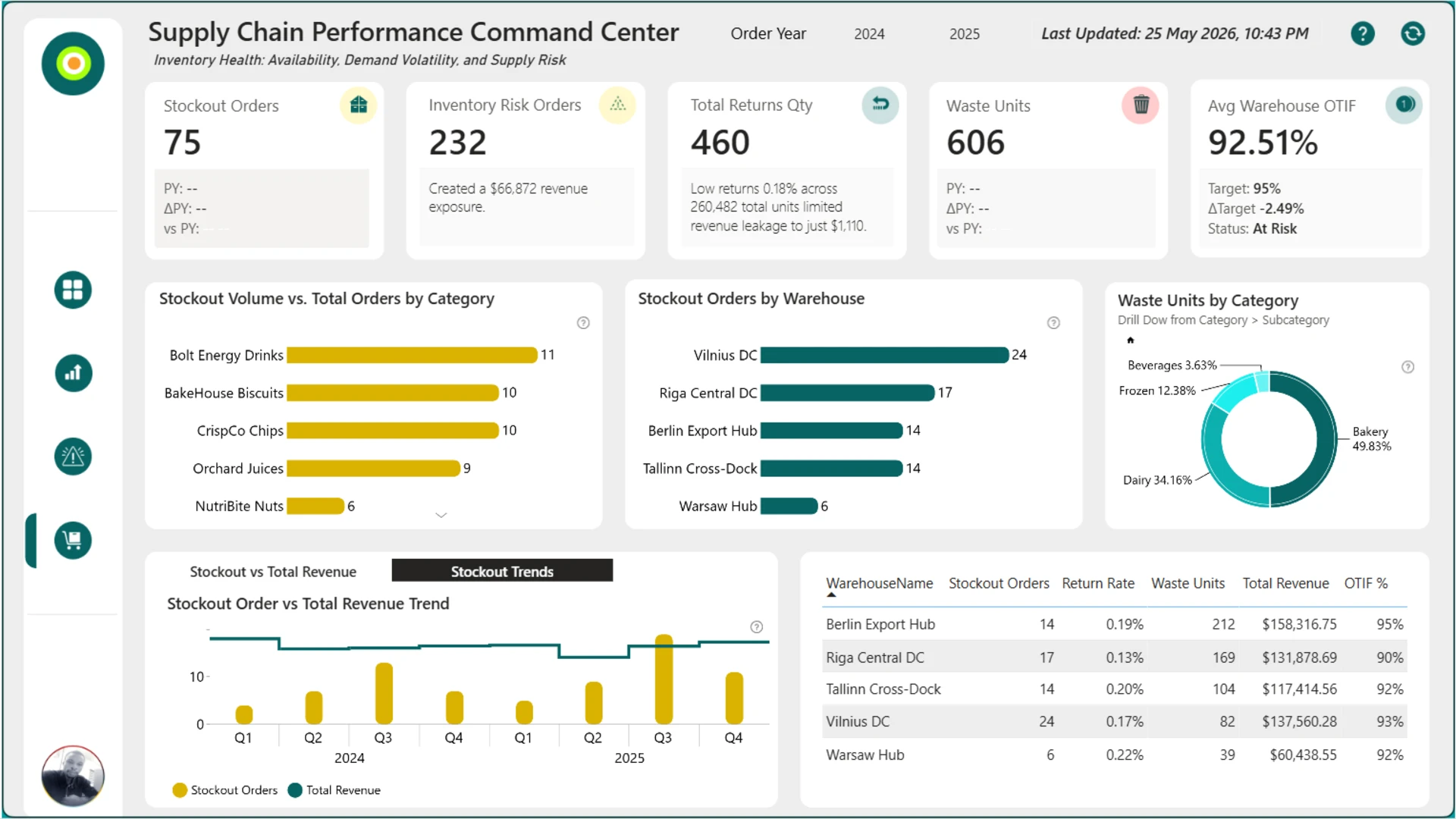
Task: Click the 2025 Q3 stockout bar in trend chart
Action: click(664, 679)
